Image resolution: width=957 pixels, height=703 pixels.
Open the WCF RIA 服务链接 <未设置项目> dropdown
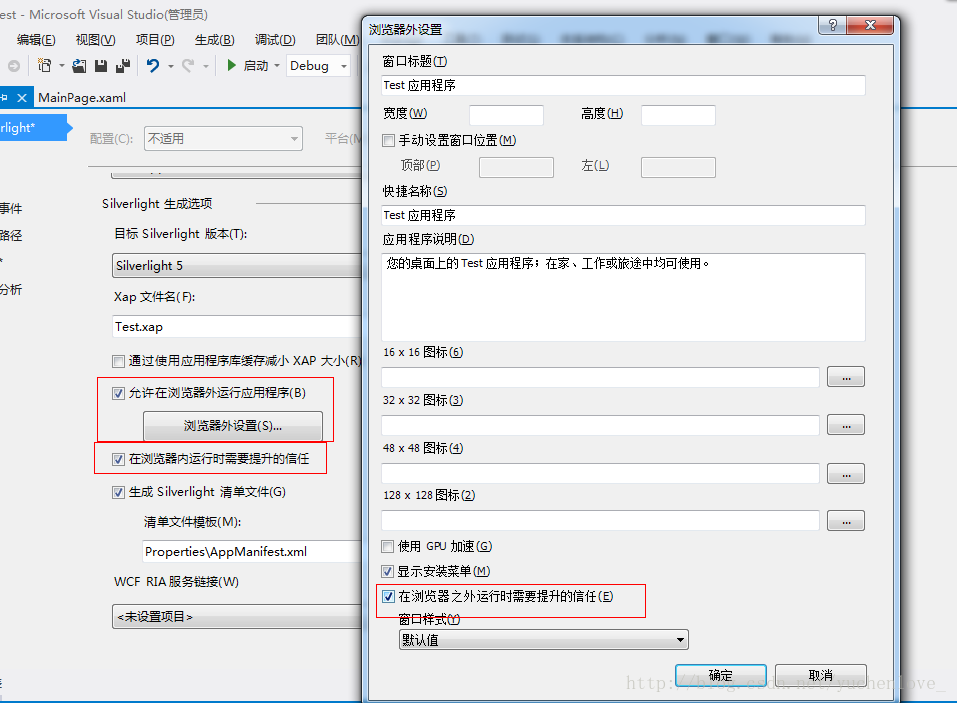pos(237,616)
